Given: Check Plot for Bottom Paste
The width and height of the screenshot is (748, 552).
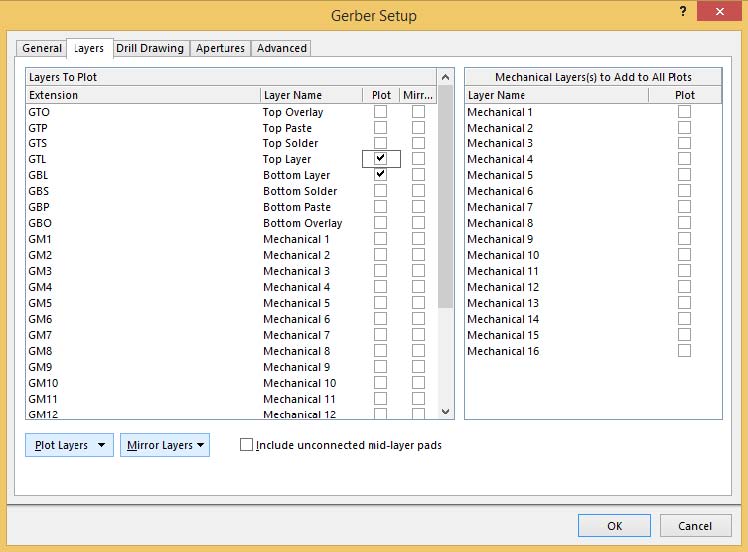Looking at the screenshot, I should 380,207.
